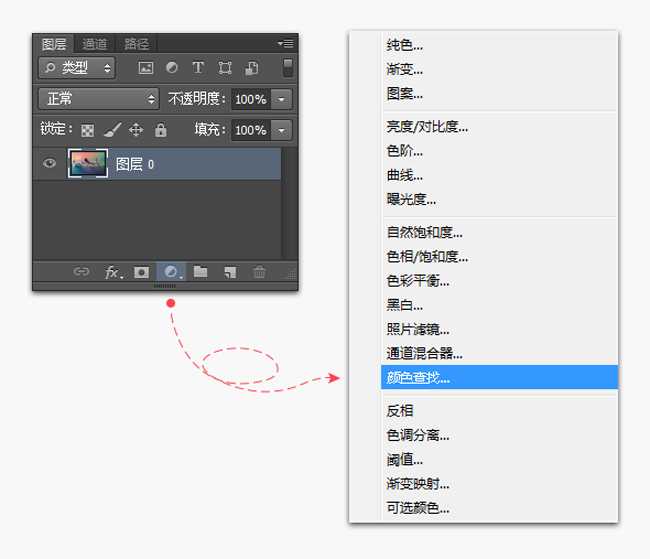Hide 图层 0 using the eye icon
The image size is (650, 559).
pos(49,164)
